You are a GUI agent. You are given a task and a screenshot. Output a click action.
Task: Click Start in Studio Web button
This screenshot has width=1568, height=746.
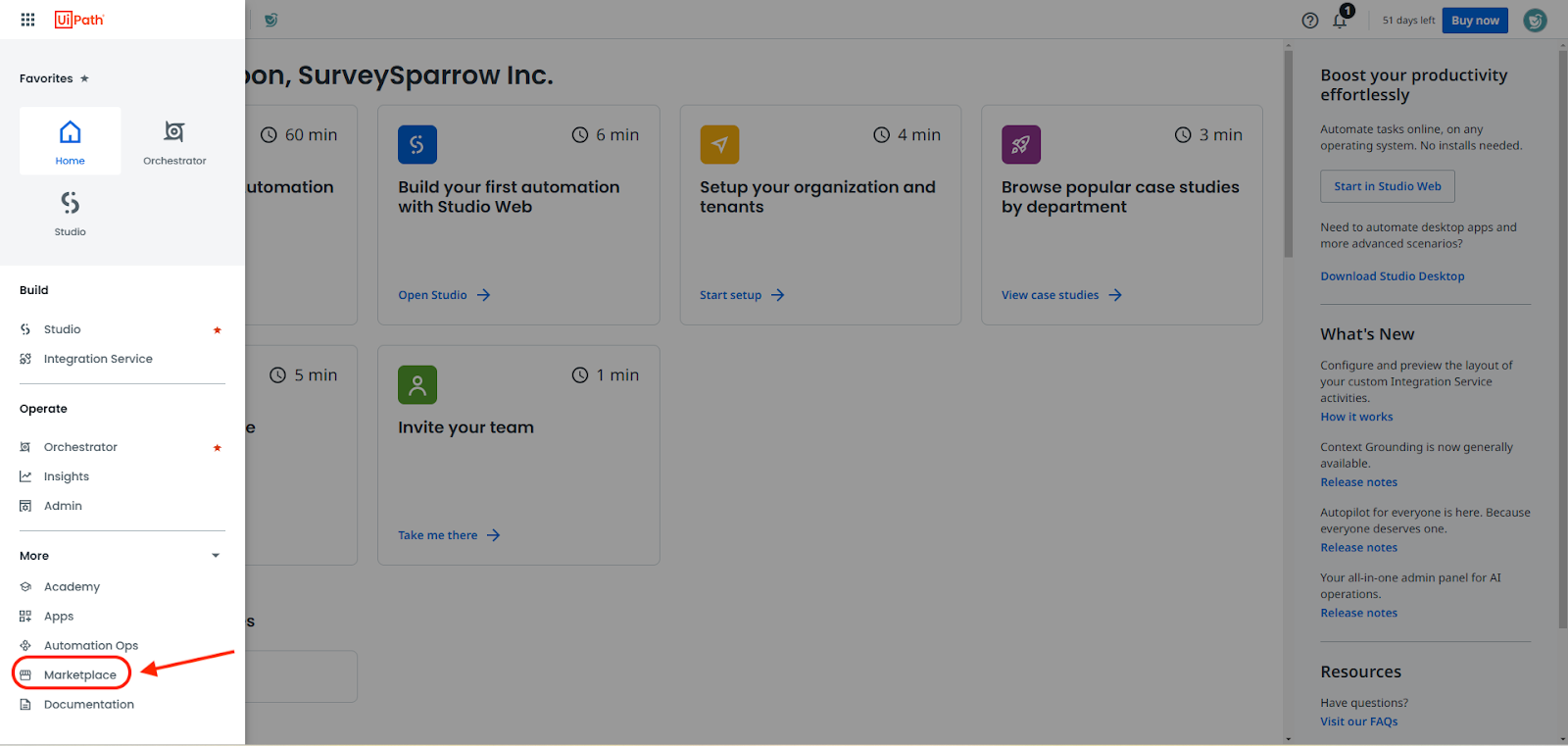(1388, 186)
